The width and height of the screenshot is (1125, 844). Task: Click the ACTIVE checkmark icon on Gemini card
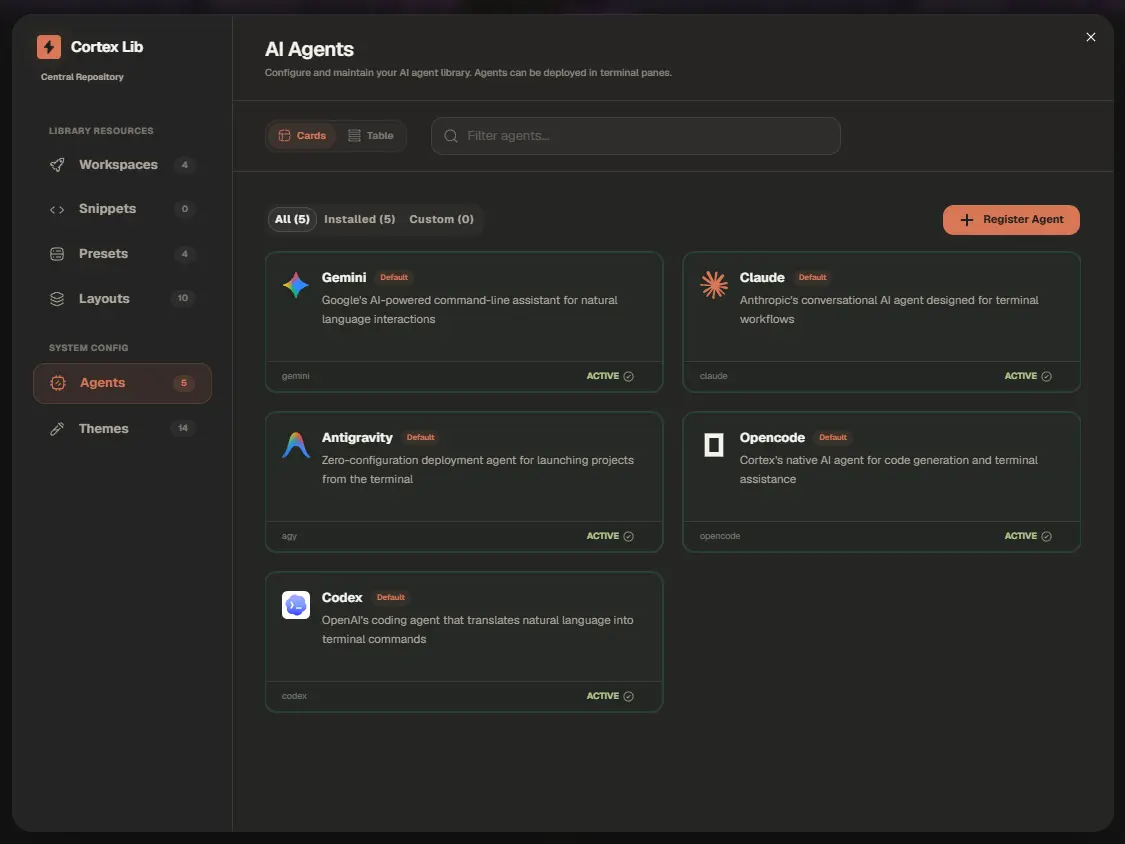[x=629, y=377]
